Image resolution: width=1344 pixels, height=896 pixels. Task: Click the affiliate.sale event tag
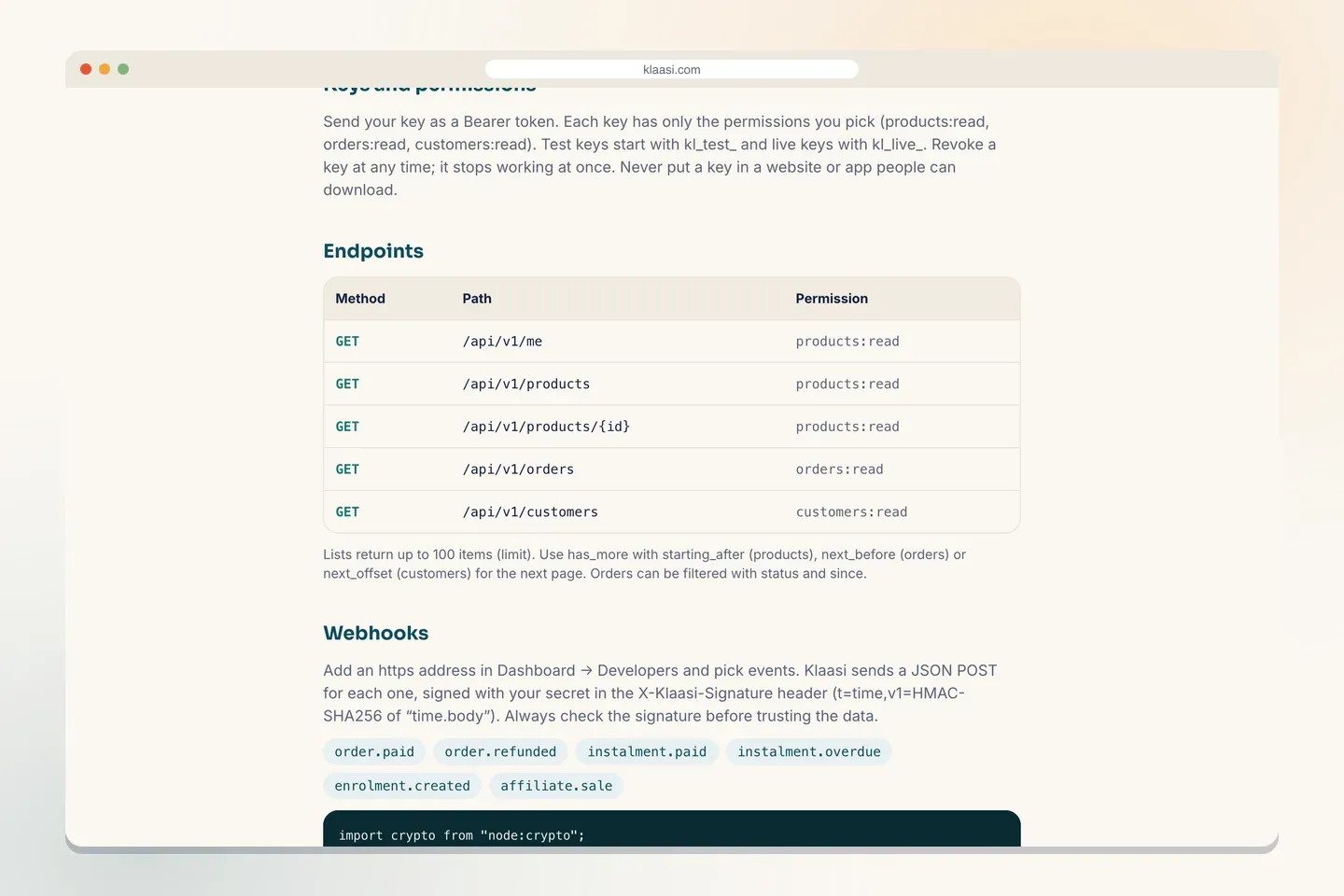[556, 786]
